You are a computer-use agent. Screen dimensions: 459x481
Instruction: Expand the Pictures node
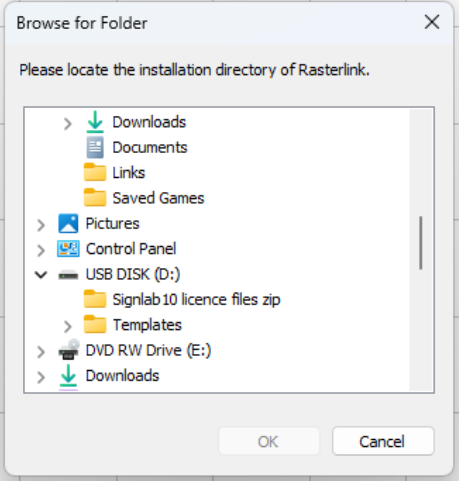41,225
